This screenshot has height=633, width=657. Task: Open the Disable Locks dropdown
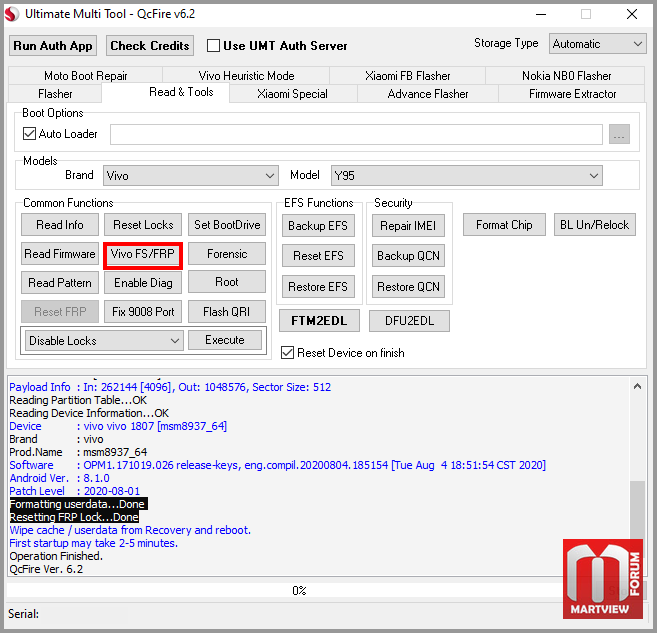tap(104, 341)
